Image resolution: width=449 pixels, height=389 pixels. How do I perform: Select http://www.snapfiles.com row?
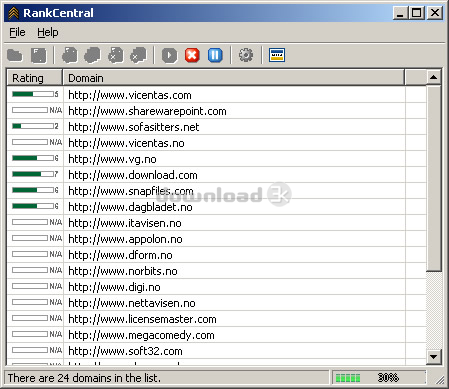coord(216,191)
